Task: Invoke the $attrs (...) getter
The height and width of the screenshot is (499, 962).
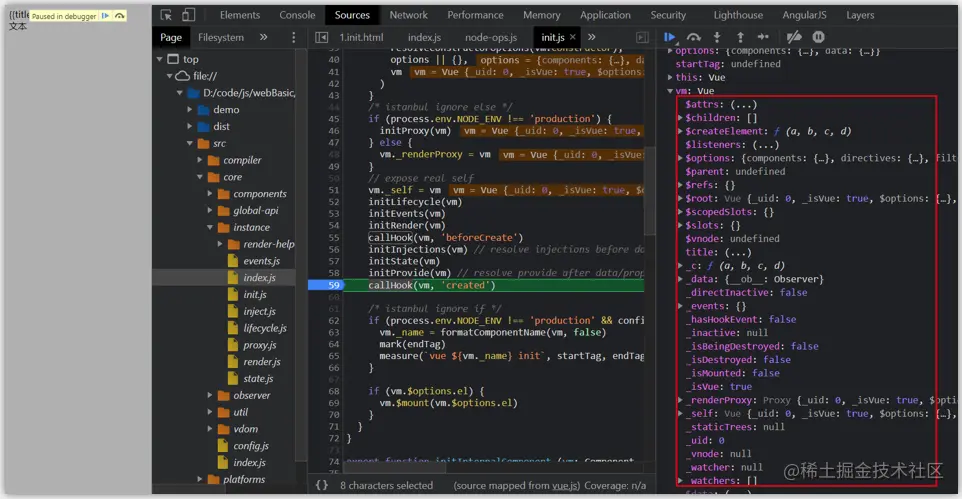Action: 744,104
